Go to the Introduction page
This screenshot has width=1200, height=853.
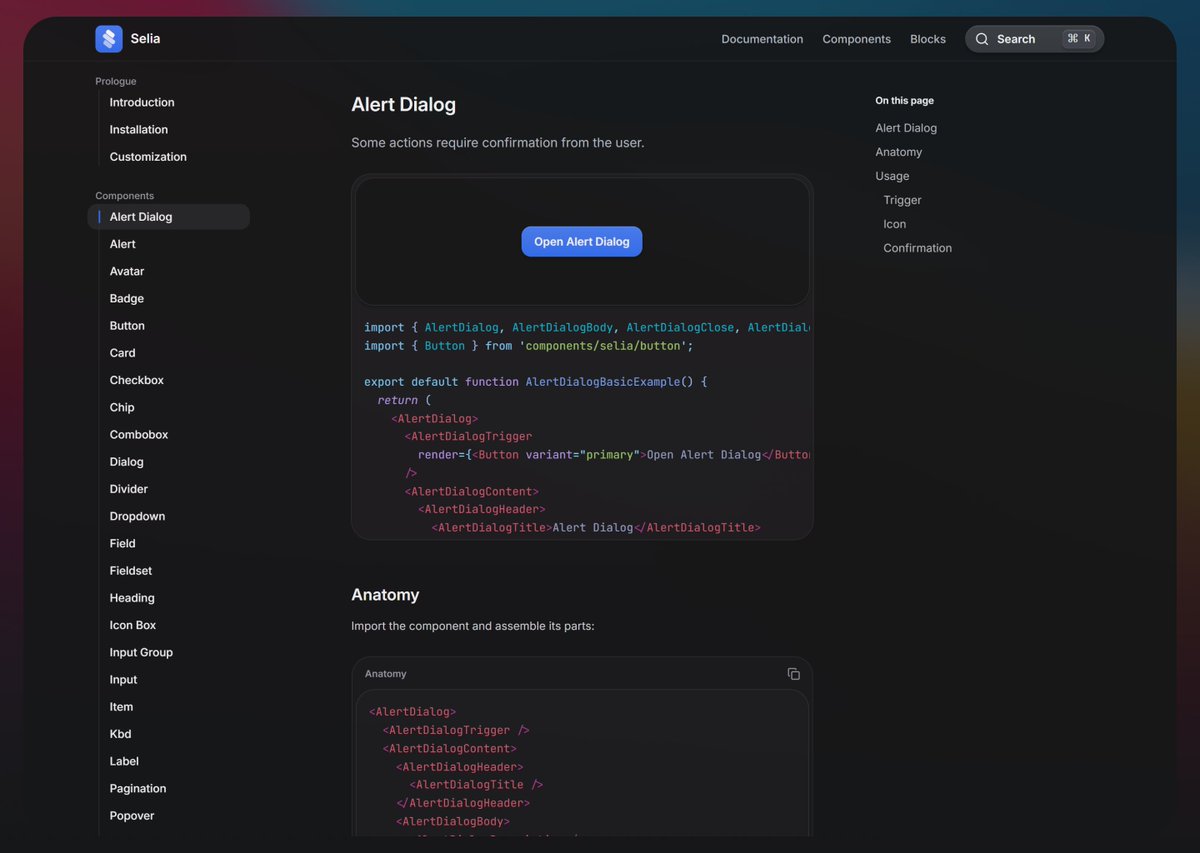point(142,102)
